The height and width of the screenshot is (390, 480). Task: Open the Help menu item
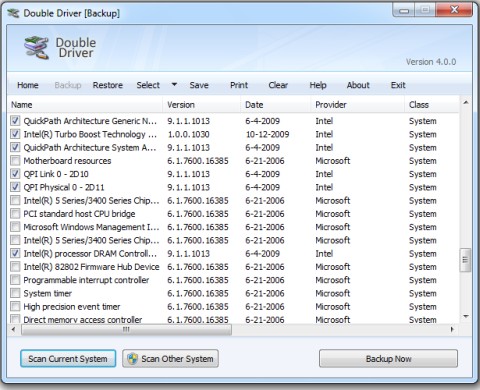pos(318,85)
